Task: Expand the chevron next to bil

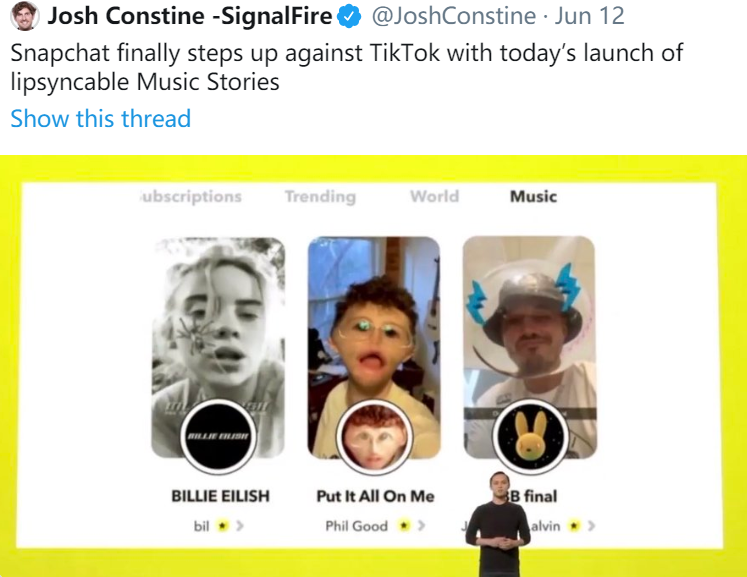Action: coord(238,526)
